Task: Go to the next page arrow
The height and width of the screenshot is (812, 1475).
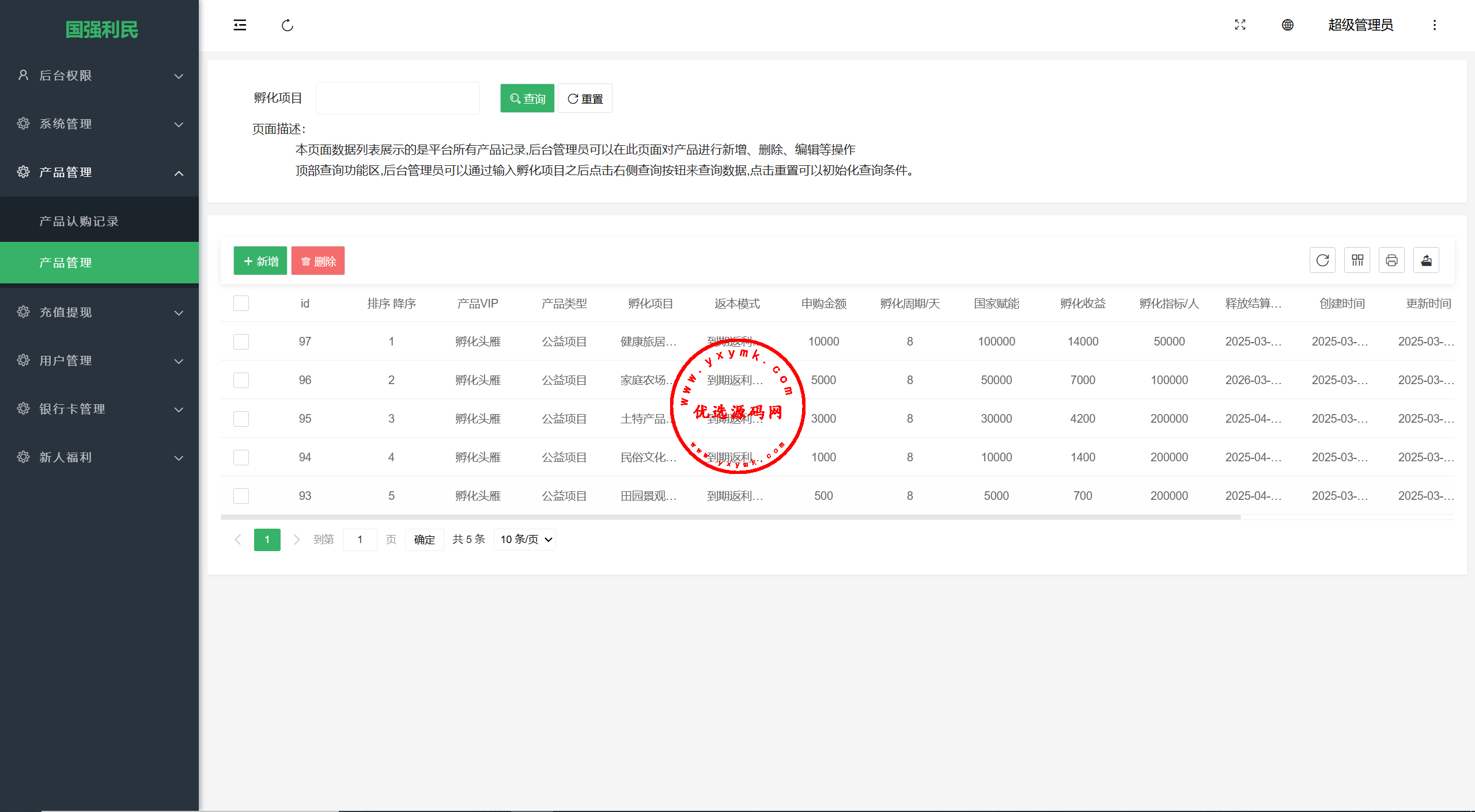Action: pos(296,540)
